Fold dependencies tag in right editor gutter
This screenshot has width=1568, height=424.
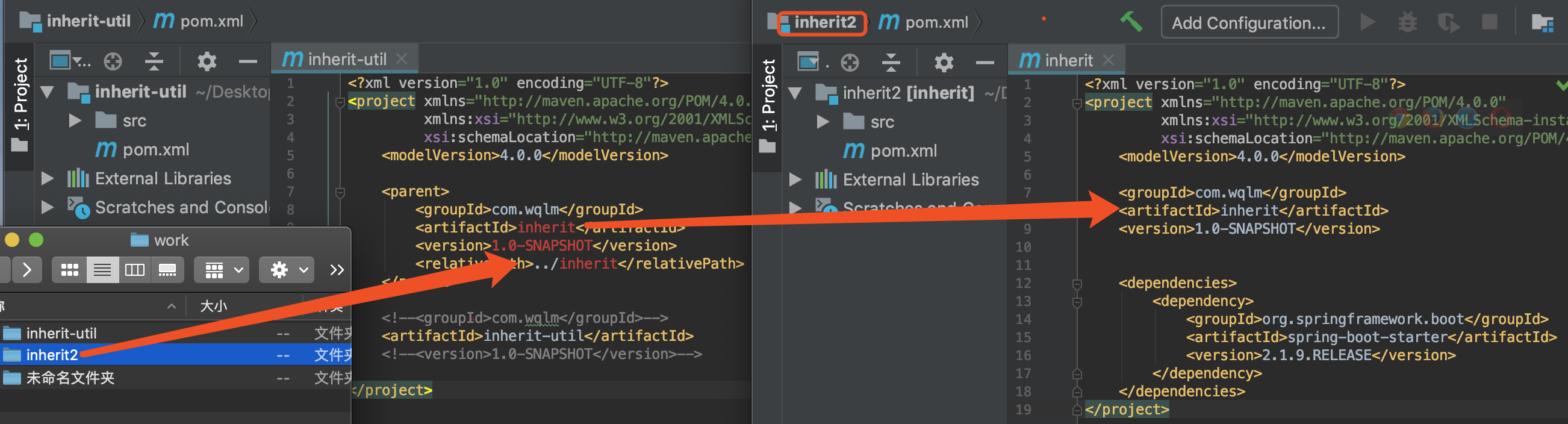coord(1076,284)
